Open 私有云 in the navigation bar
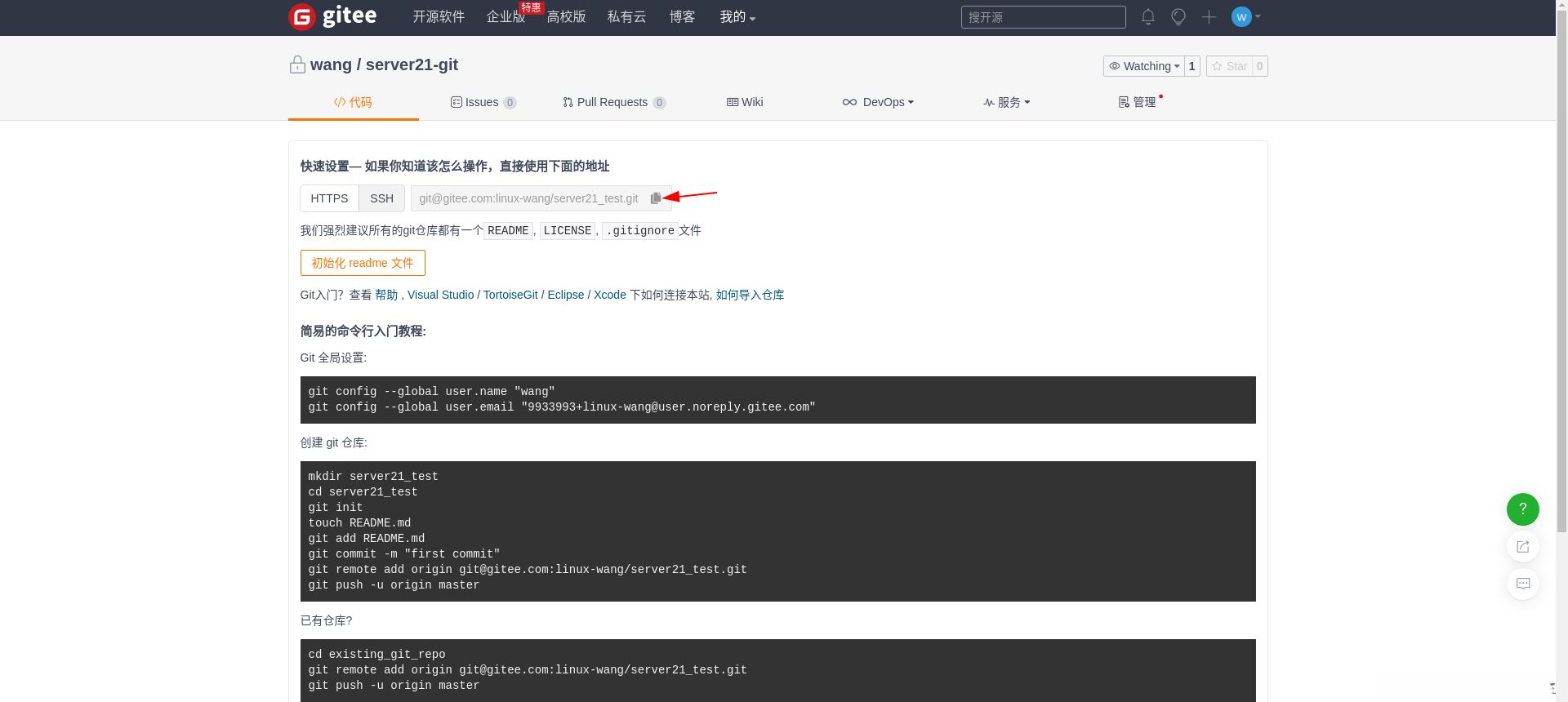 tap(627, 17)
